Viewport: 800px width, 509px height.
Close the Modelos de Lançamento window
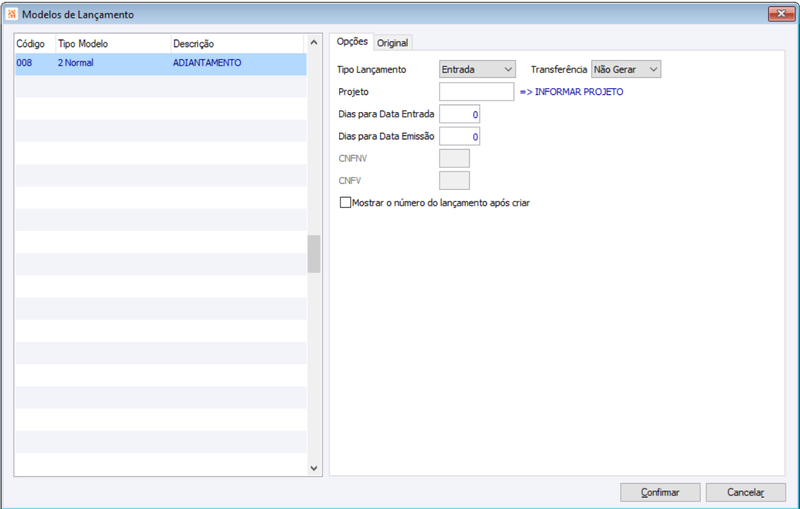(781, 14)
